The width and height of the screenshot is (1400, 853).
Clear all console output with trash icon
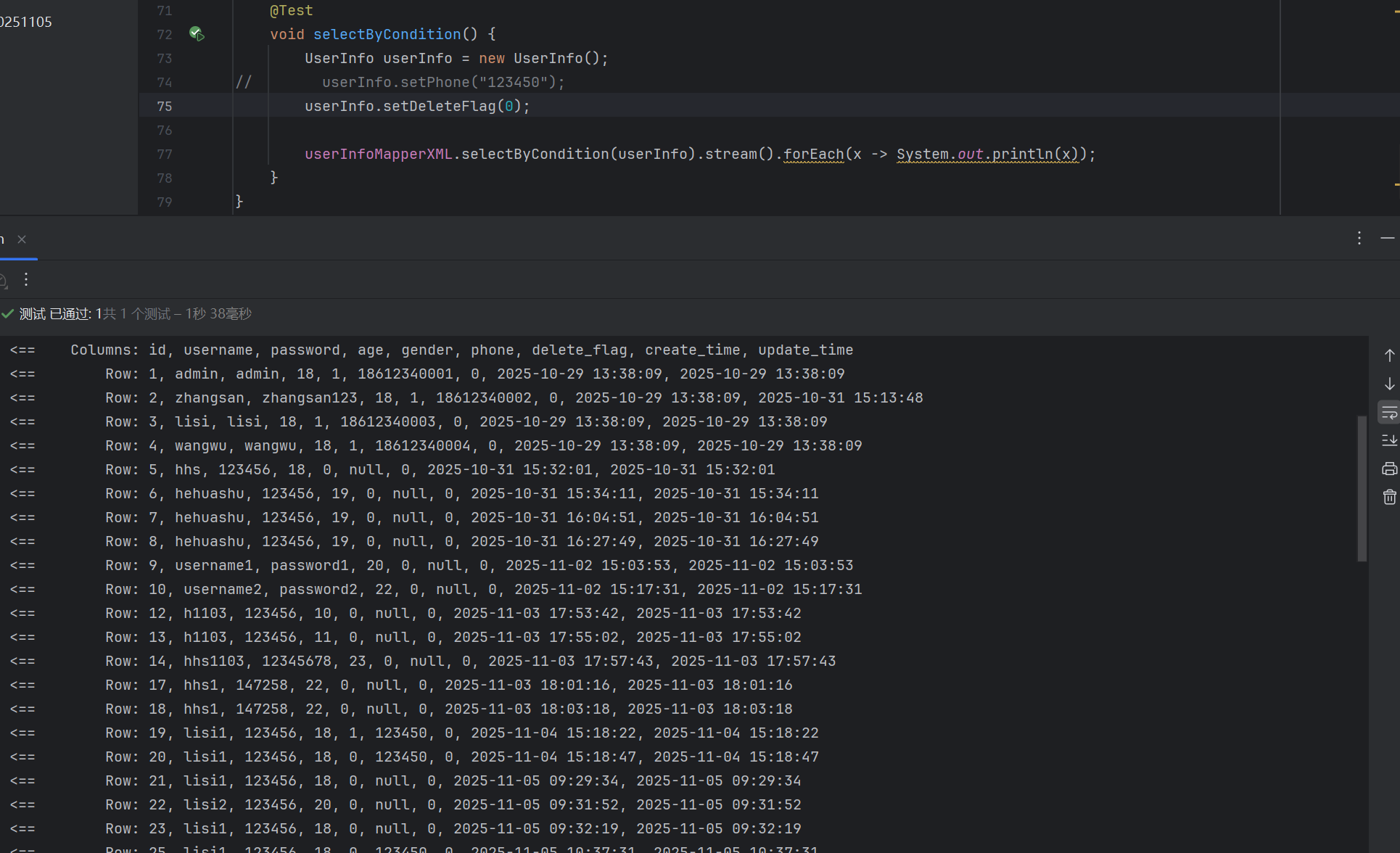coord(1389,497)
